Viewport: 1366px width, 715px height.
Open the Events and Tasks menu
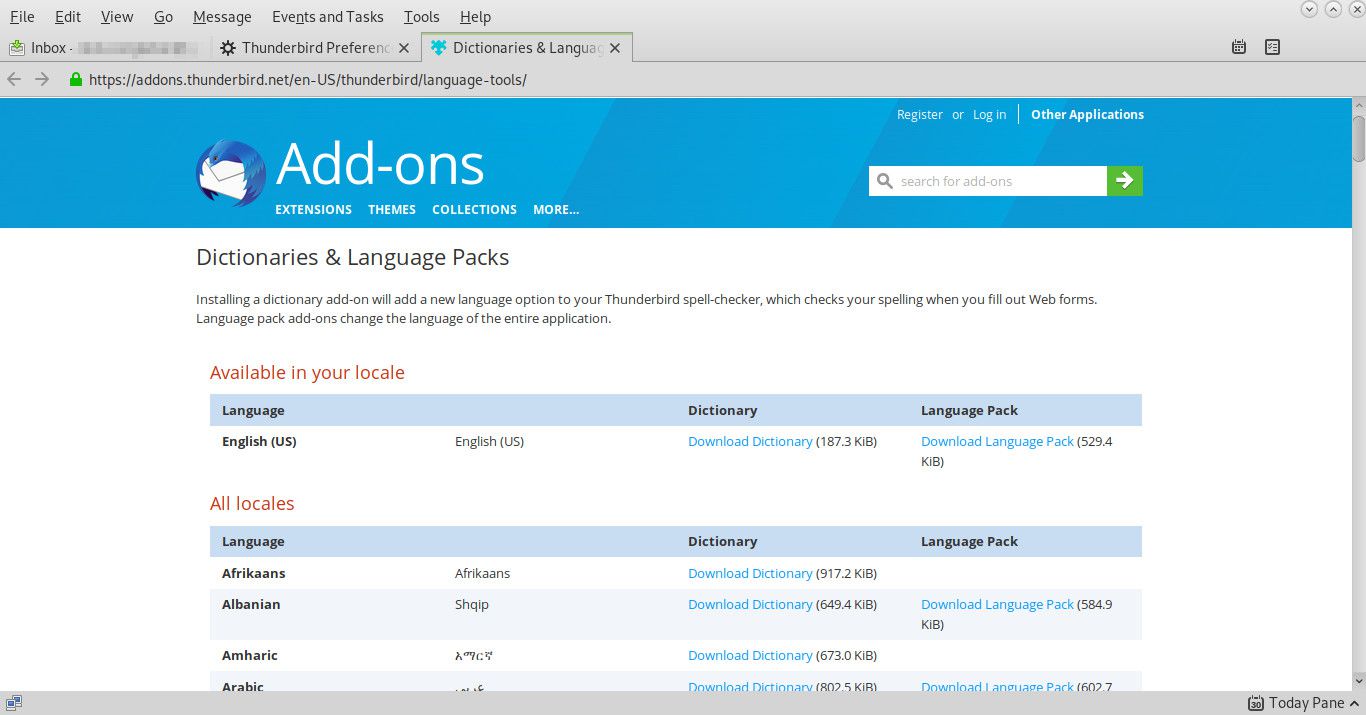click(327, 17)
